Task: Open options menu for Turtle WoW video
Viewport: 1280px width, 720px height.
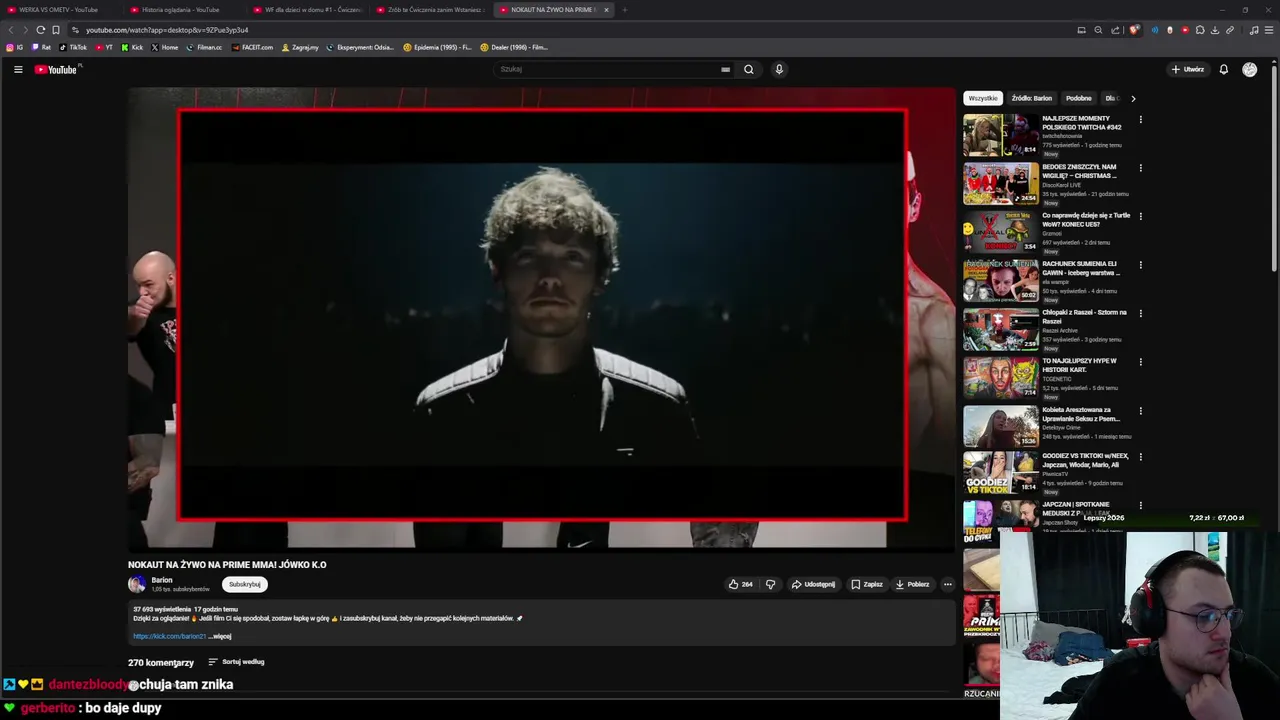Action: (x=1140, y=216)
